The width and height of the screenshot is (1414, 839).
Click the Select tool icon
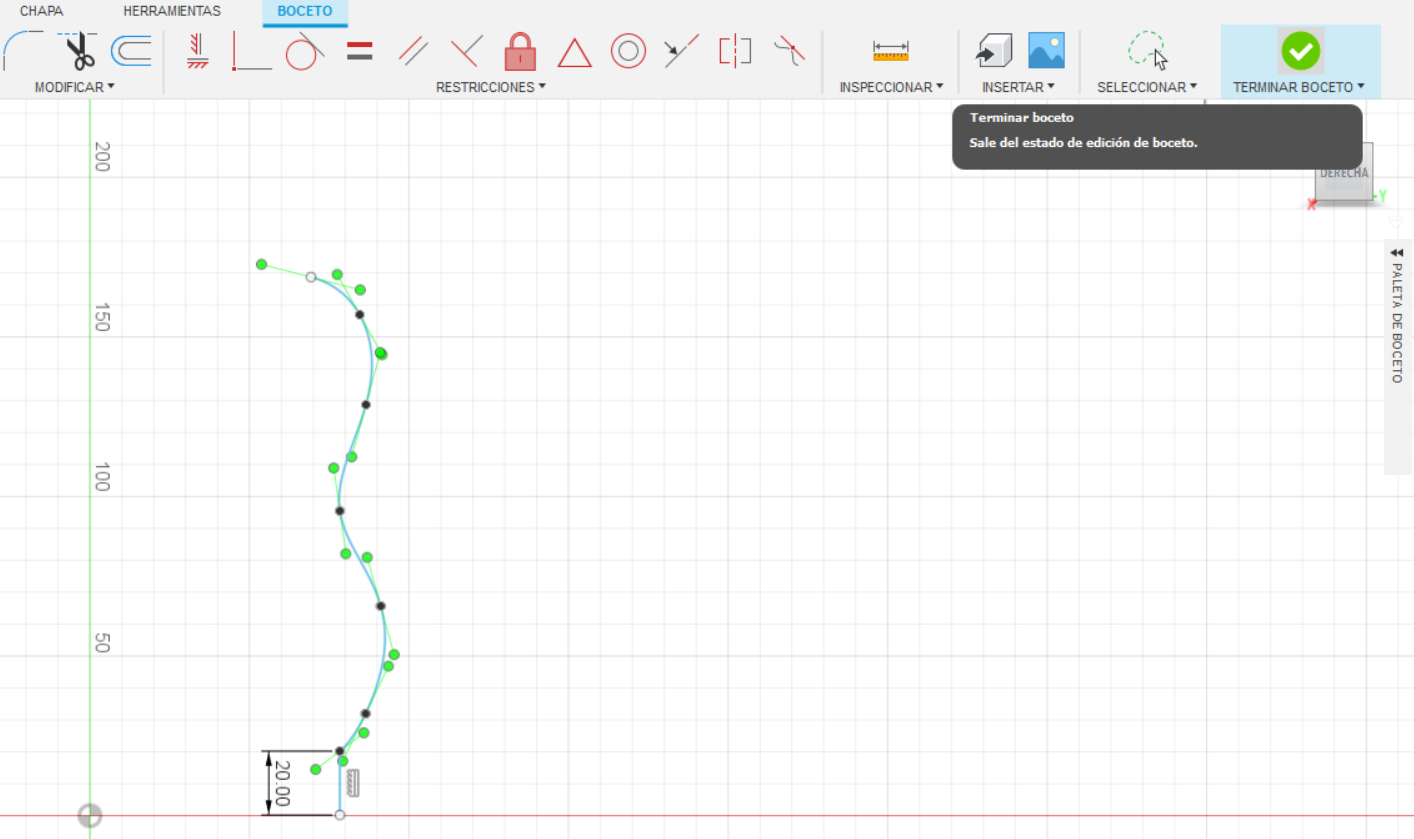[x=1147, y=50]
